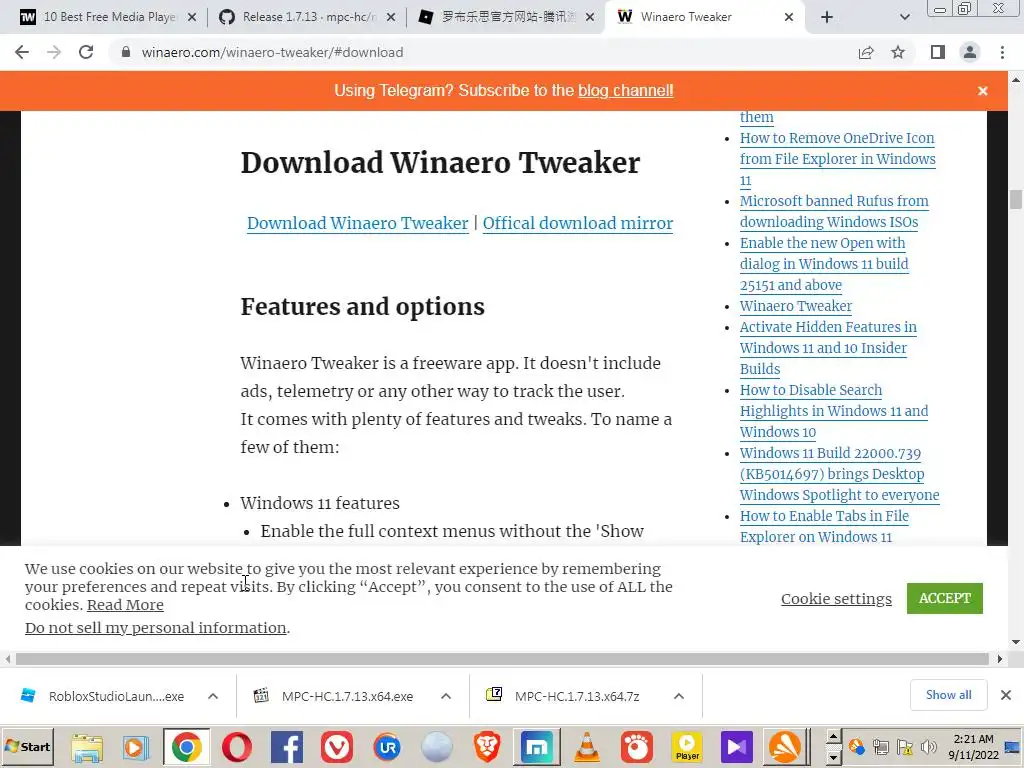Screen dimensions: 1024x768
Task: Click Show all downloads
Action: coord(948,695)
